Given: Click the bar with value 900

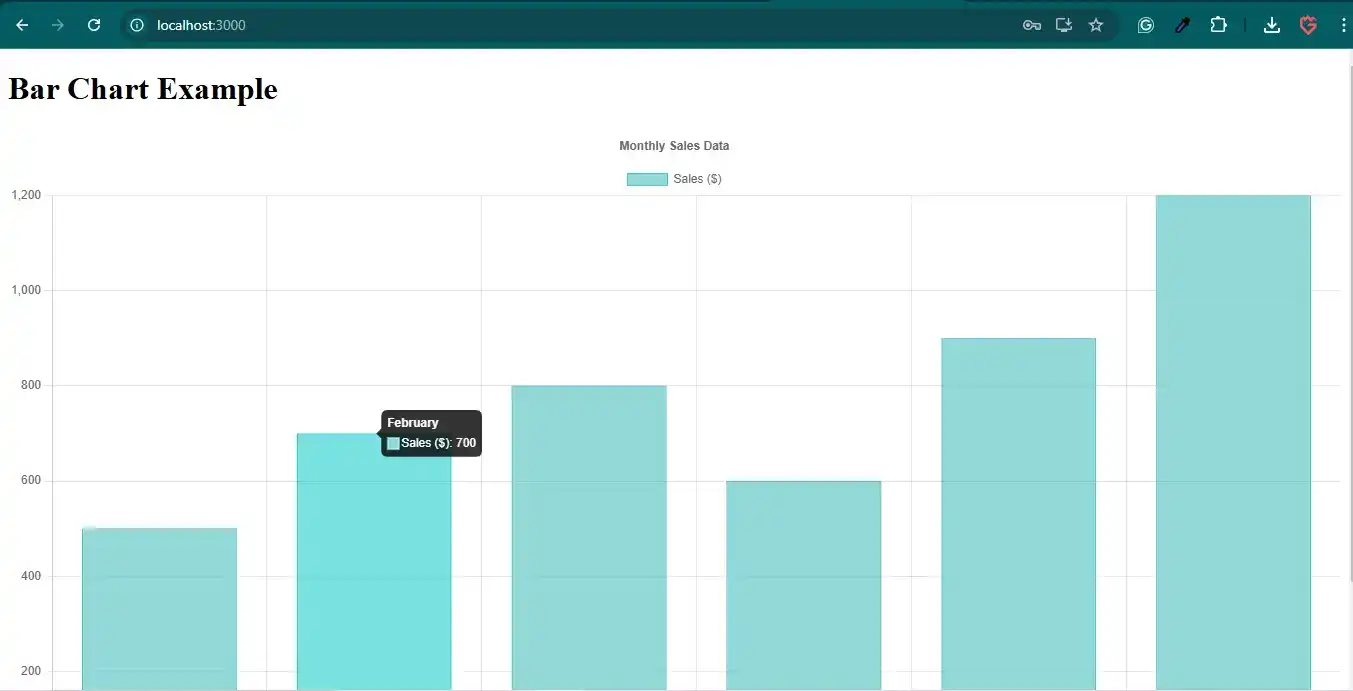Looking at the screenshot, I should pos(1018,510).
